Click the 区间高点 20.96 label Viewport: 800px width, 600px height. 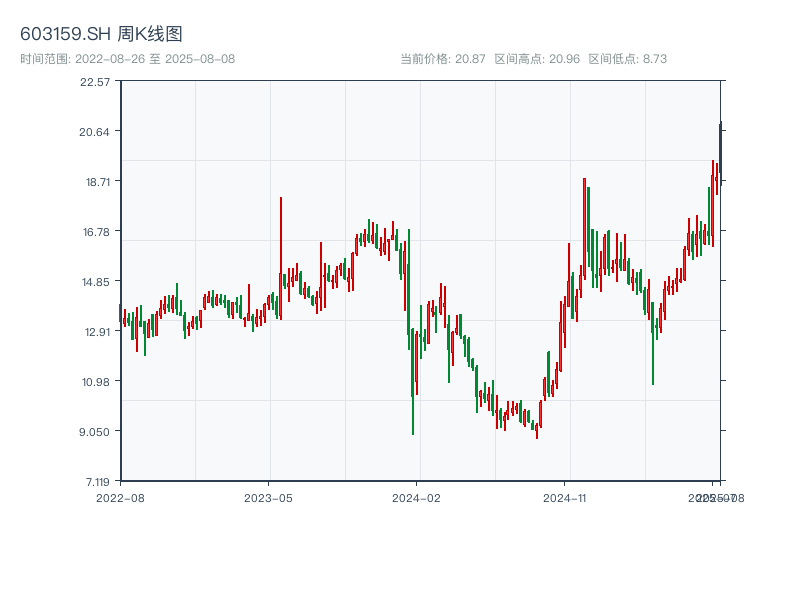pyautogui.click(x=537, y=59)
